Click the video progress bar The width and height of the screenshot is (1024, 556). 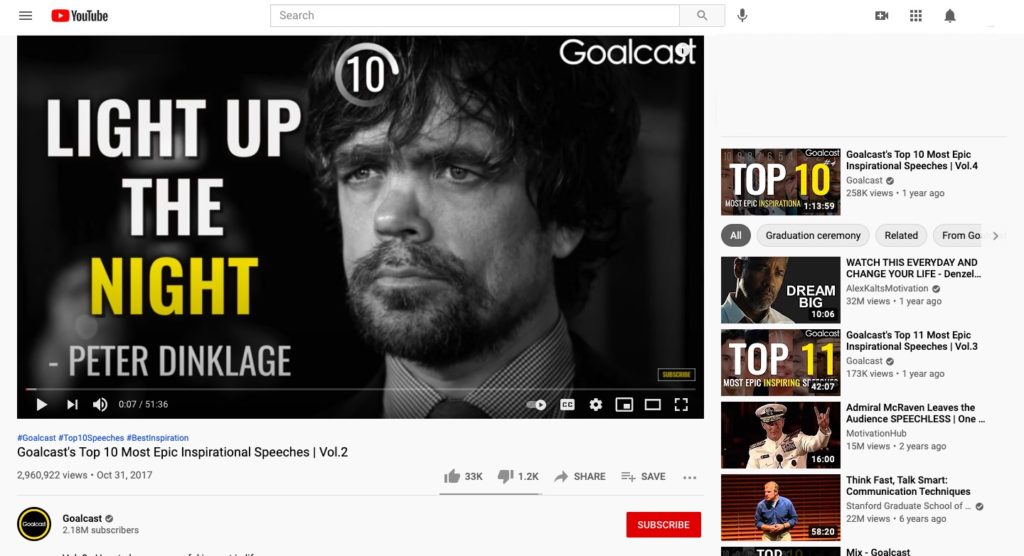(x=360, y=389)
